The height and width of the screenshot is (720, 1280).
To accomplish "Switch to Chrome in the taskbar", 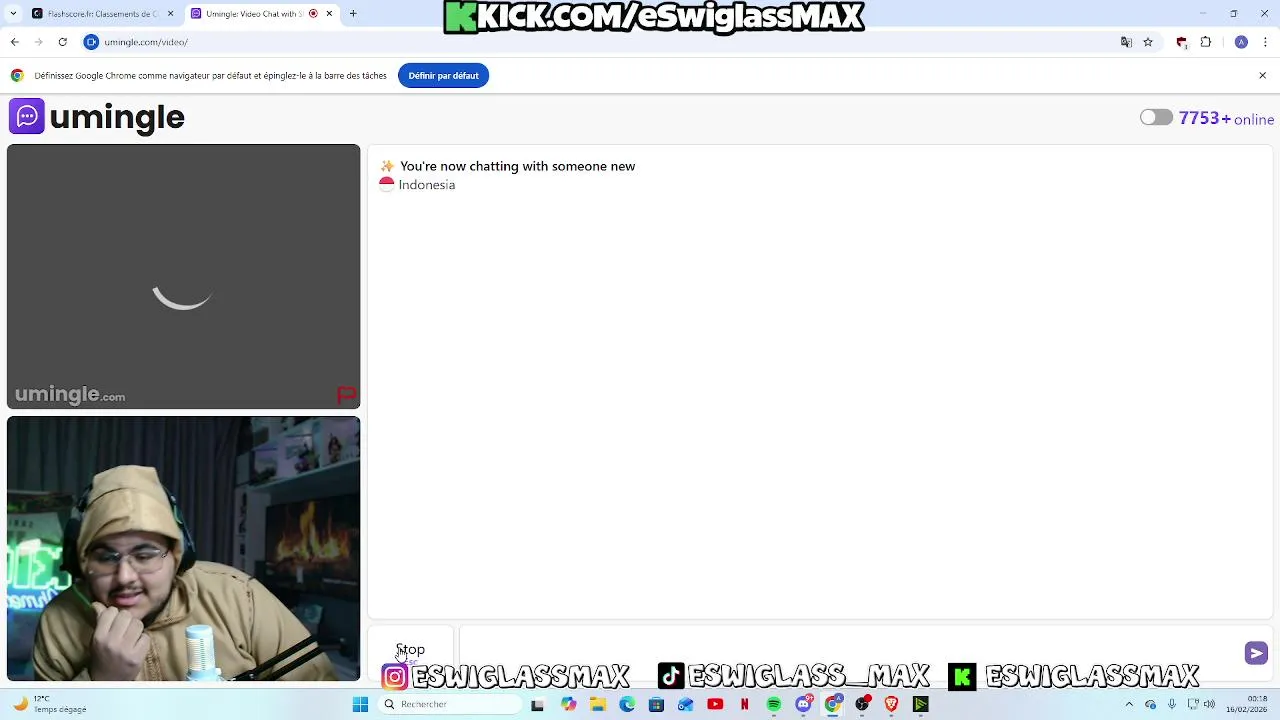I will coord(833,704).
